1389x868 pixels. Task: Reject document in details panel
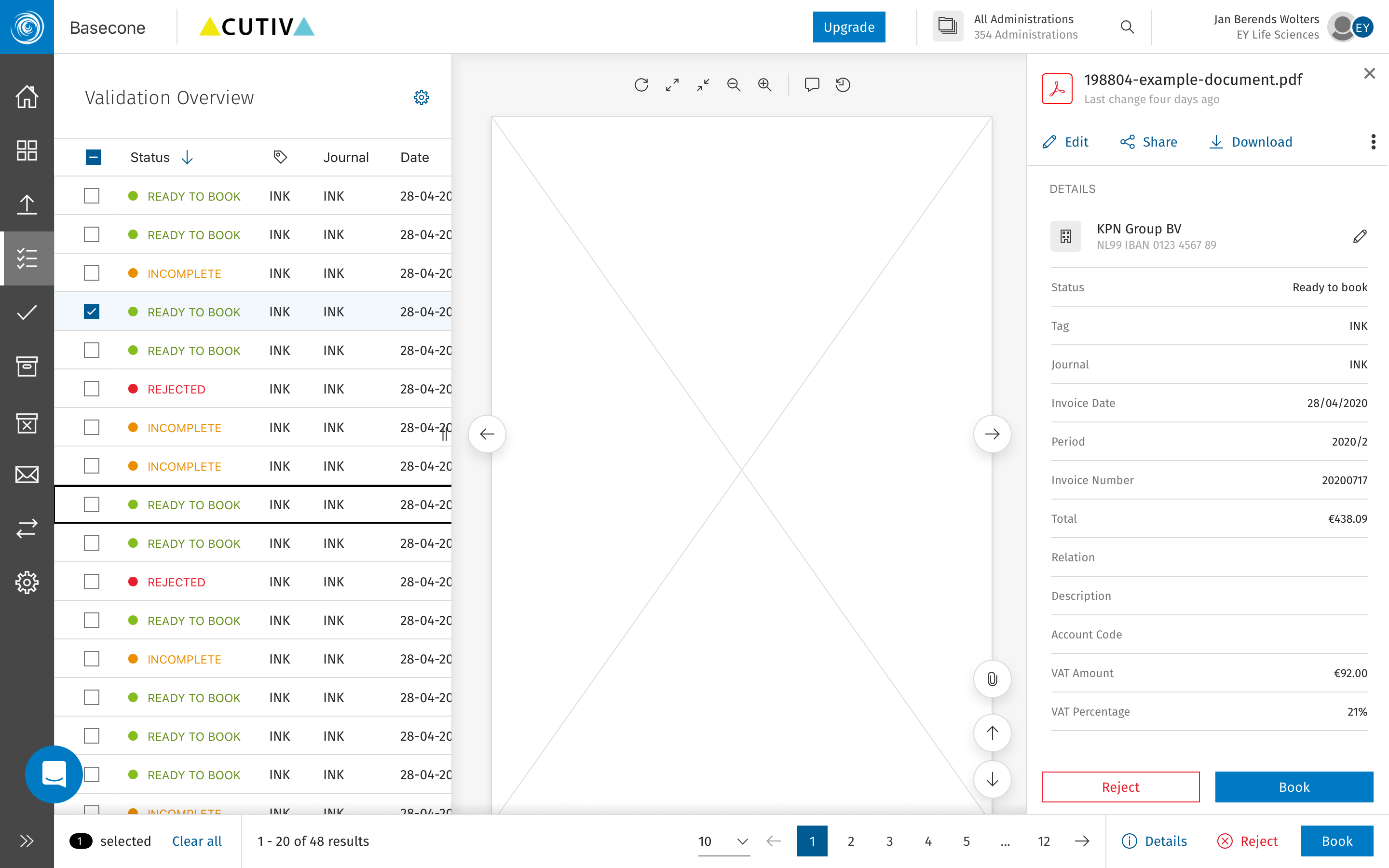click(x=1120, y=787)
